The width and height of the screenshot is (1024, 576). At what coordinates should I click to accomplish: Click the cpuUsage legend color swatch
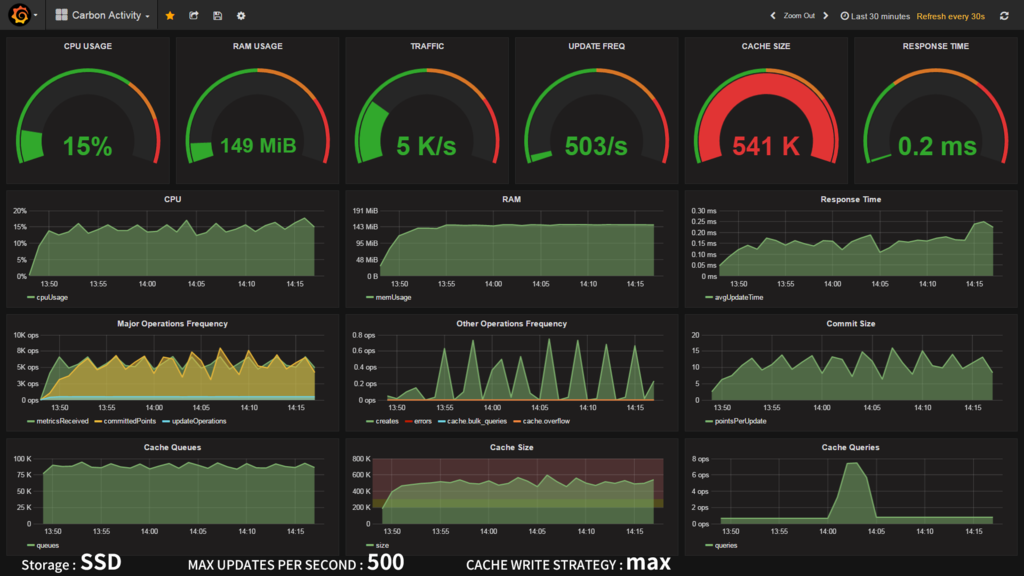coord(31,298)
